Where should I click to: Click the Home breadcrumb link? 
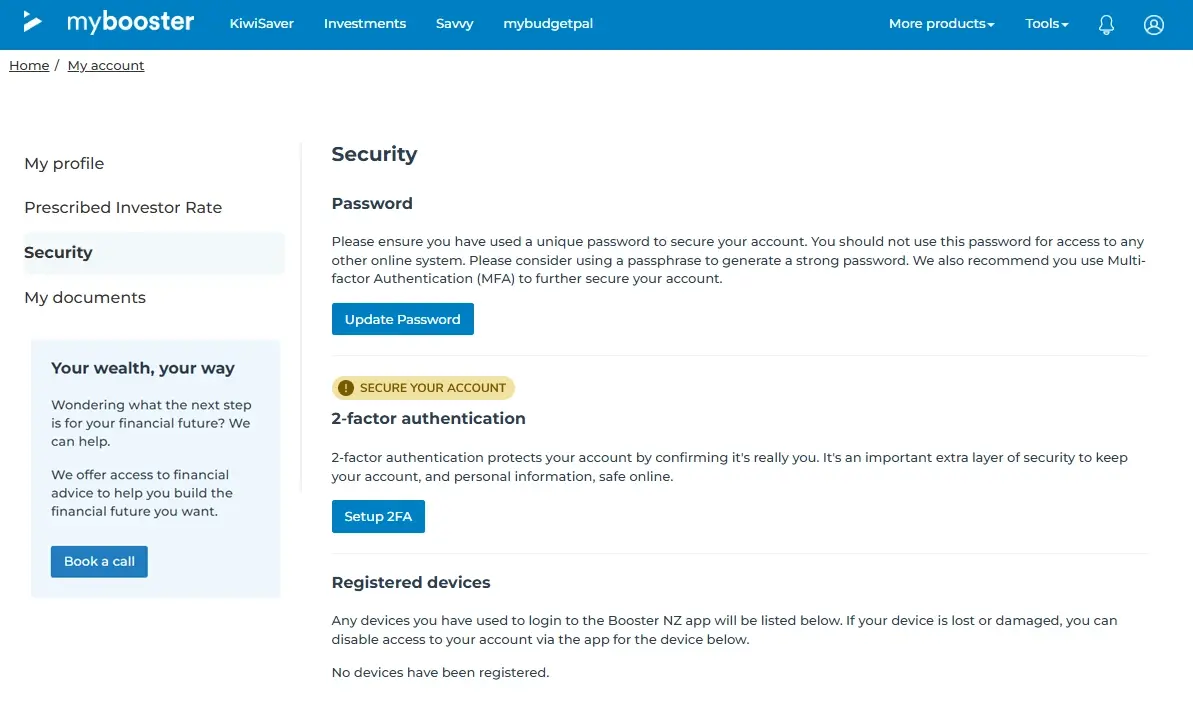pos(29,65)
